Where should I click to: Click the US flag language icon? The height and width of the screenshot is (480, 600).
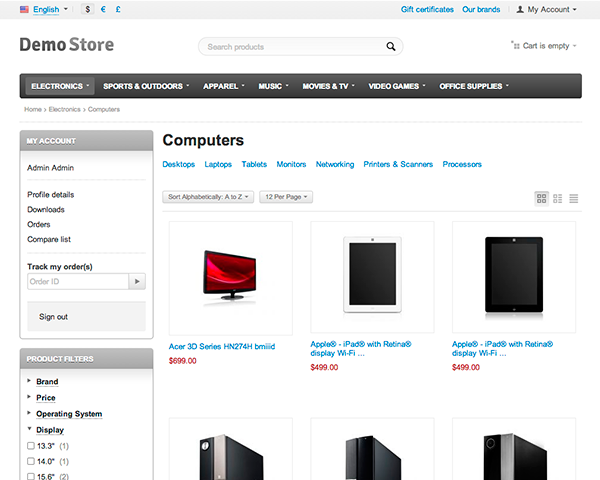click(24, 9)
